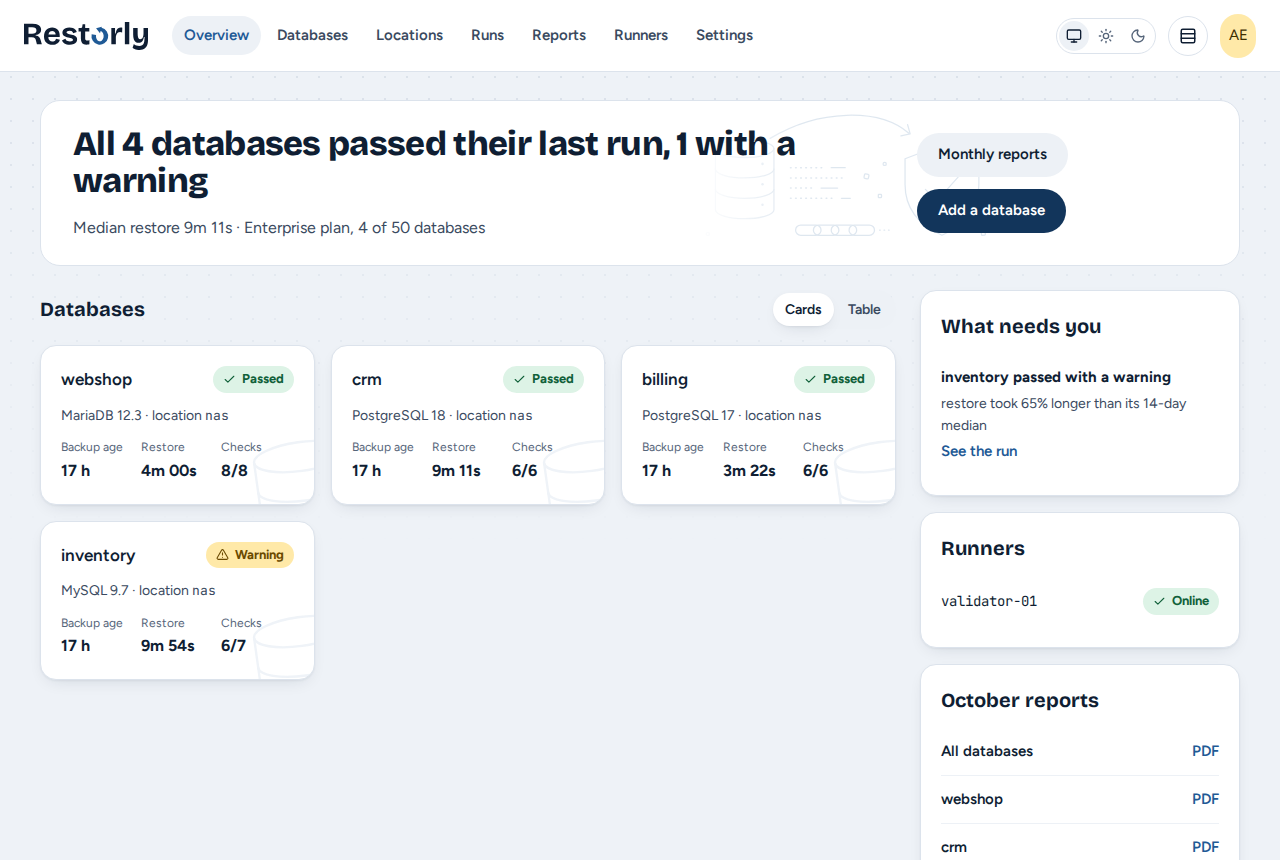Image resolution: width=1280 pixels, height=860 pixels.
Task: Click billing restore time 3m 22s
Action: (749, 471)
